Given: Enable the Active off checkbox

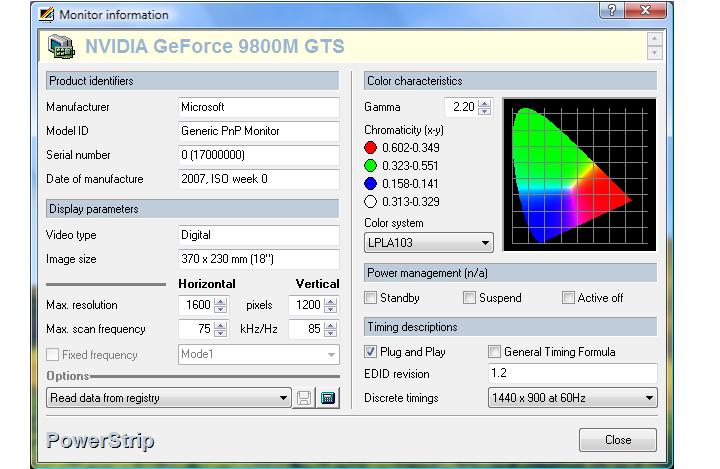Looking at the screenshot, I should click(x=568, y=298).
